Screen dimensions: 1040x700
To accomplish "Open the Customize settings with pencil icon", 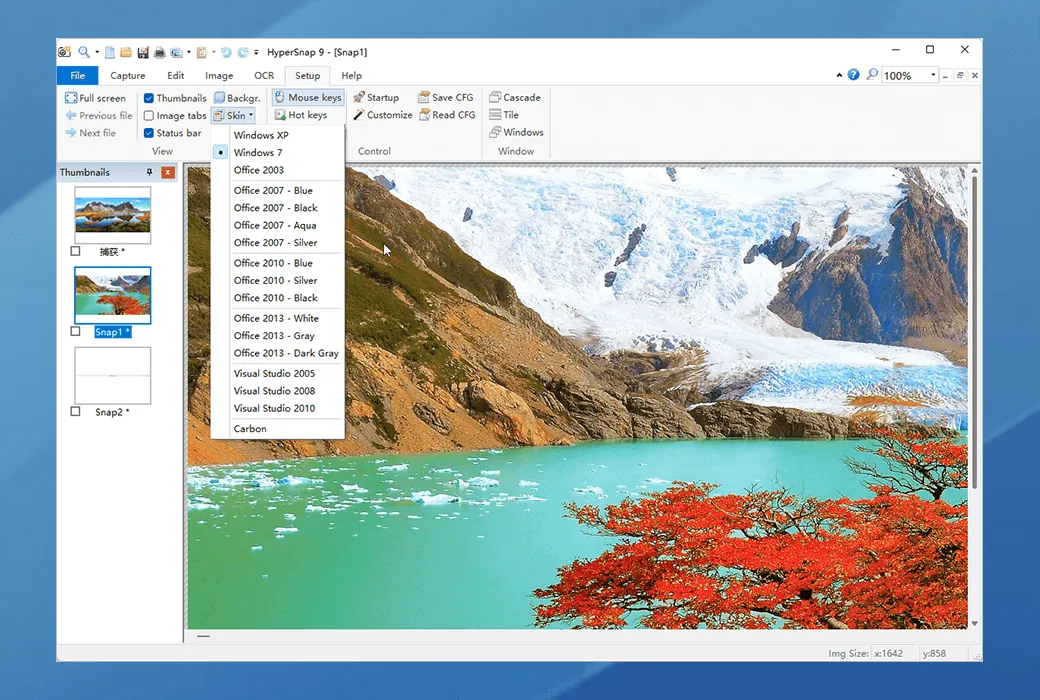I will pos(383,115).
